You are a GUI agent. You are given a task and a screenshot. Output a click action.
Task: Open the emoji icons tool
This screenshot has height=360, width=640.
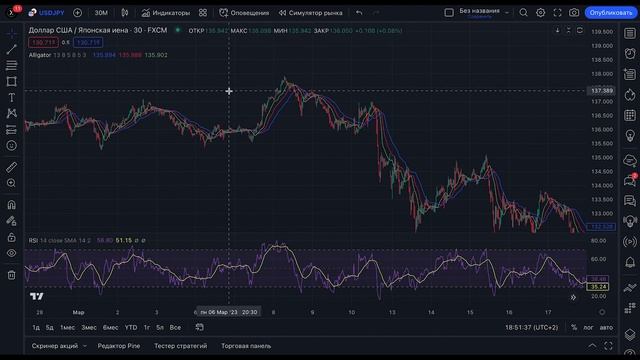point(11,145)
